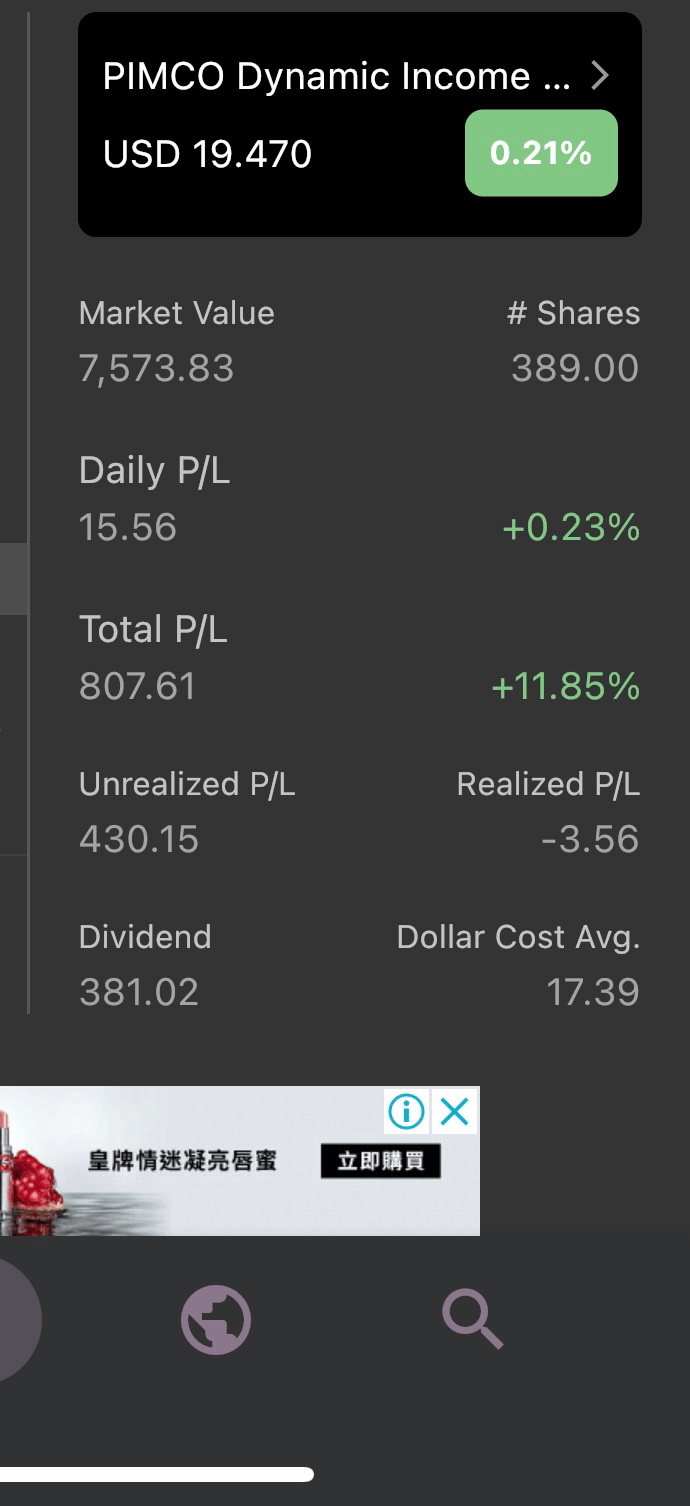Screen dimensions: 690x1506
Task: Tap the Realized P/L -3.56 value
Action: (590, 839)
